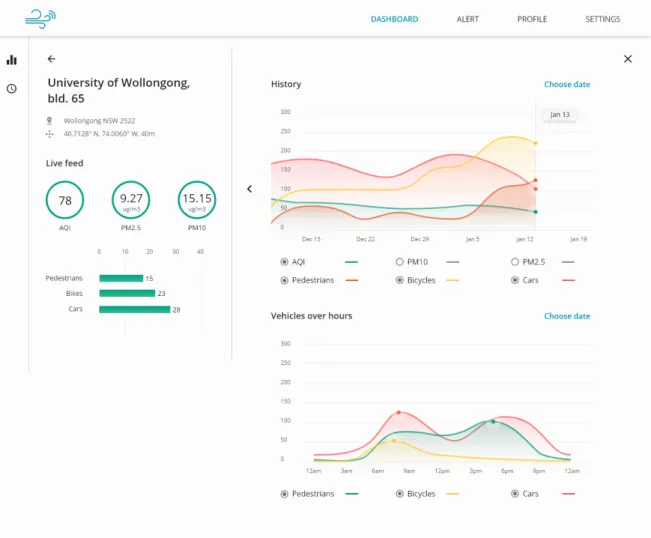Open the clock history sidebar icon
The width and height of the screenshot is (651, 538).
coord(12,88)
